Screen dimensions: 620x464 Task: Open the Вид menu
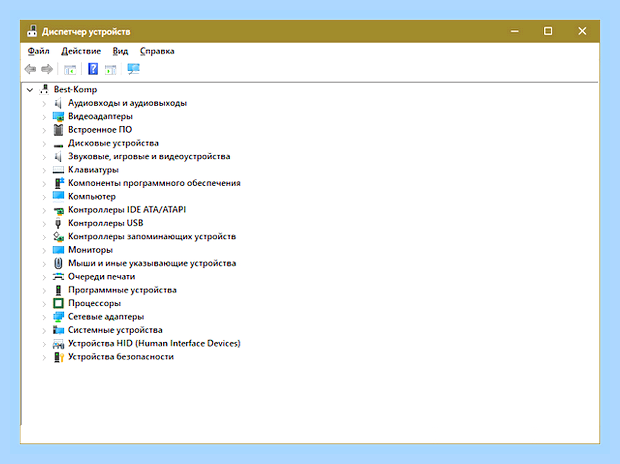coord(120,51)
